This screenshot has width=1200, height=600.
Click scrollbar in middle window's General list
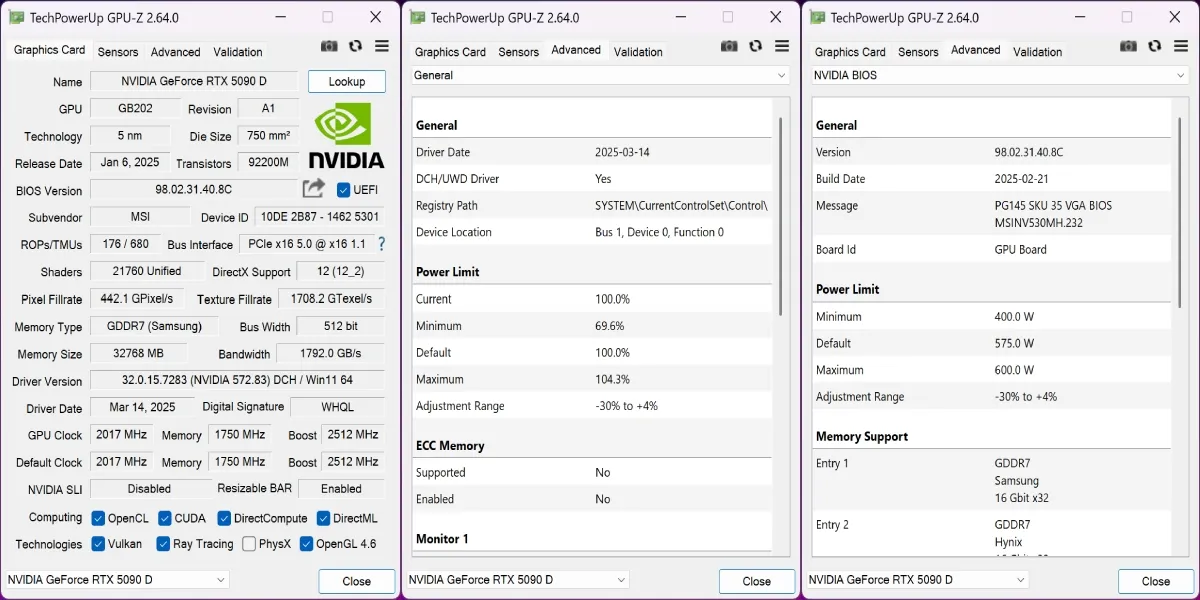781,215
